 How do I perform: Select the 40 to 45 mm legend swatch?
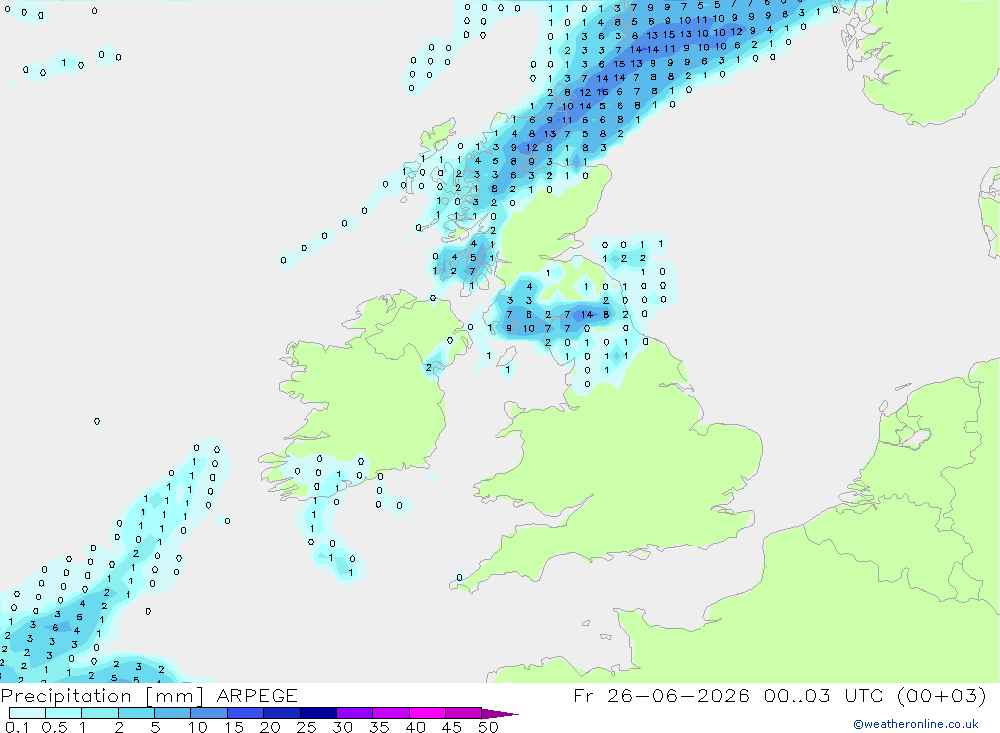tap(427, 713)
